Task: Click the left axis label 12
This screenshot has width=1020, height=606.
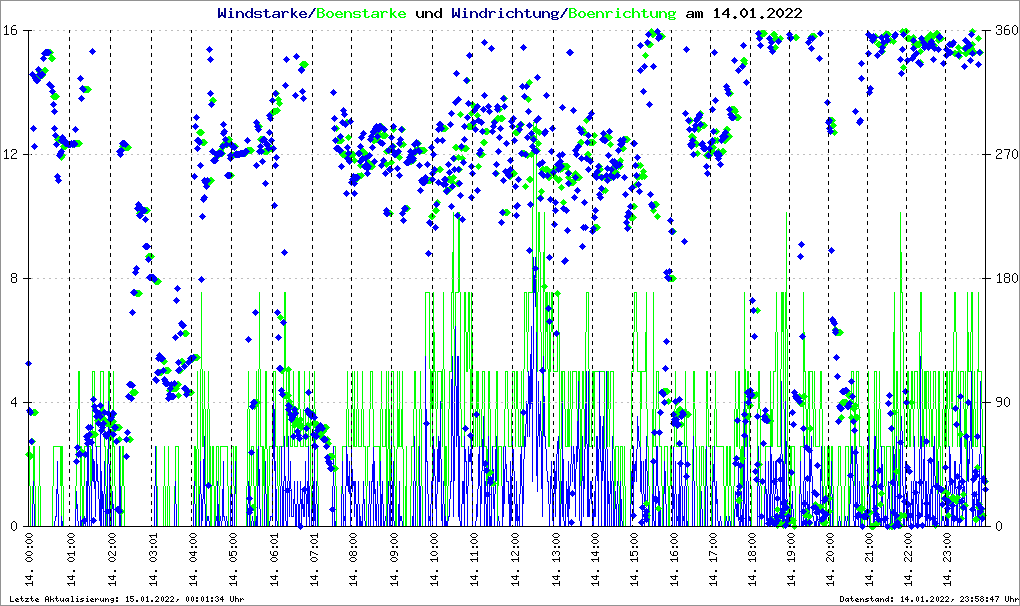Action: click(11, 155)
